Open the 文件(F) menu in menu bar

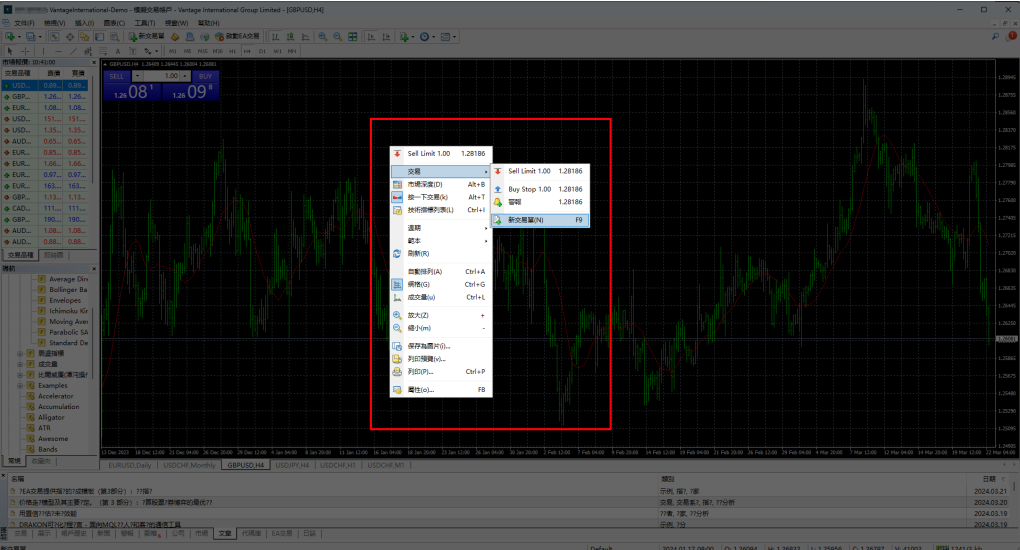point(25,22)
